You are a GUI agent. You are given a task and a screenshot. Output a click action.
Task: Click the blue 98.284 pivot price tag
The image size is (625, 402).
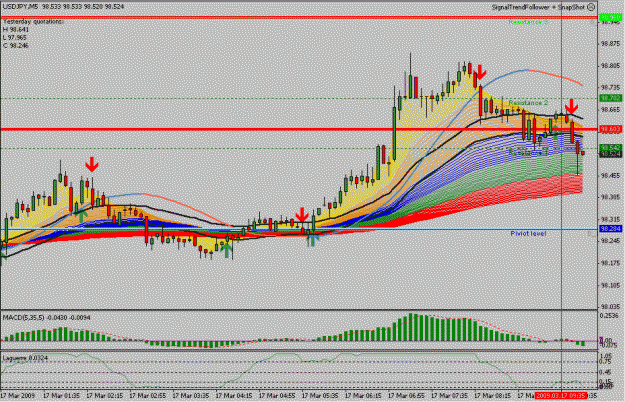click(x=610, y=229)
